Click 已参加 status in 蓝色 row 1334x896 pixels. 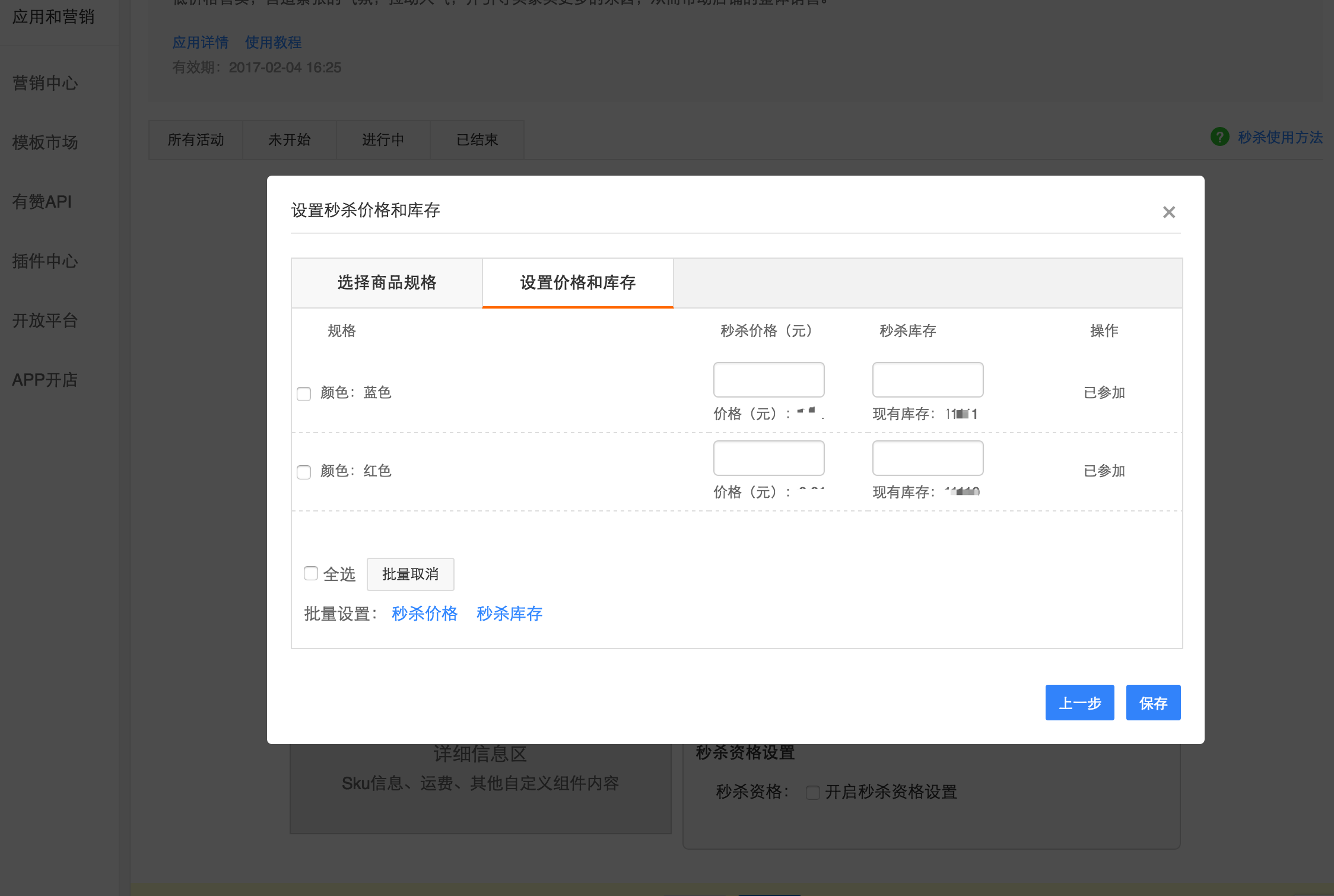click(x=1104, y=393)
